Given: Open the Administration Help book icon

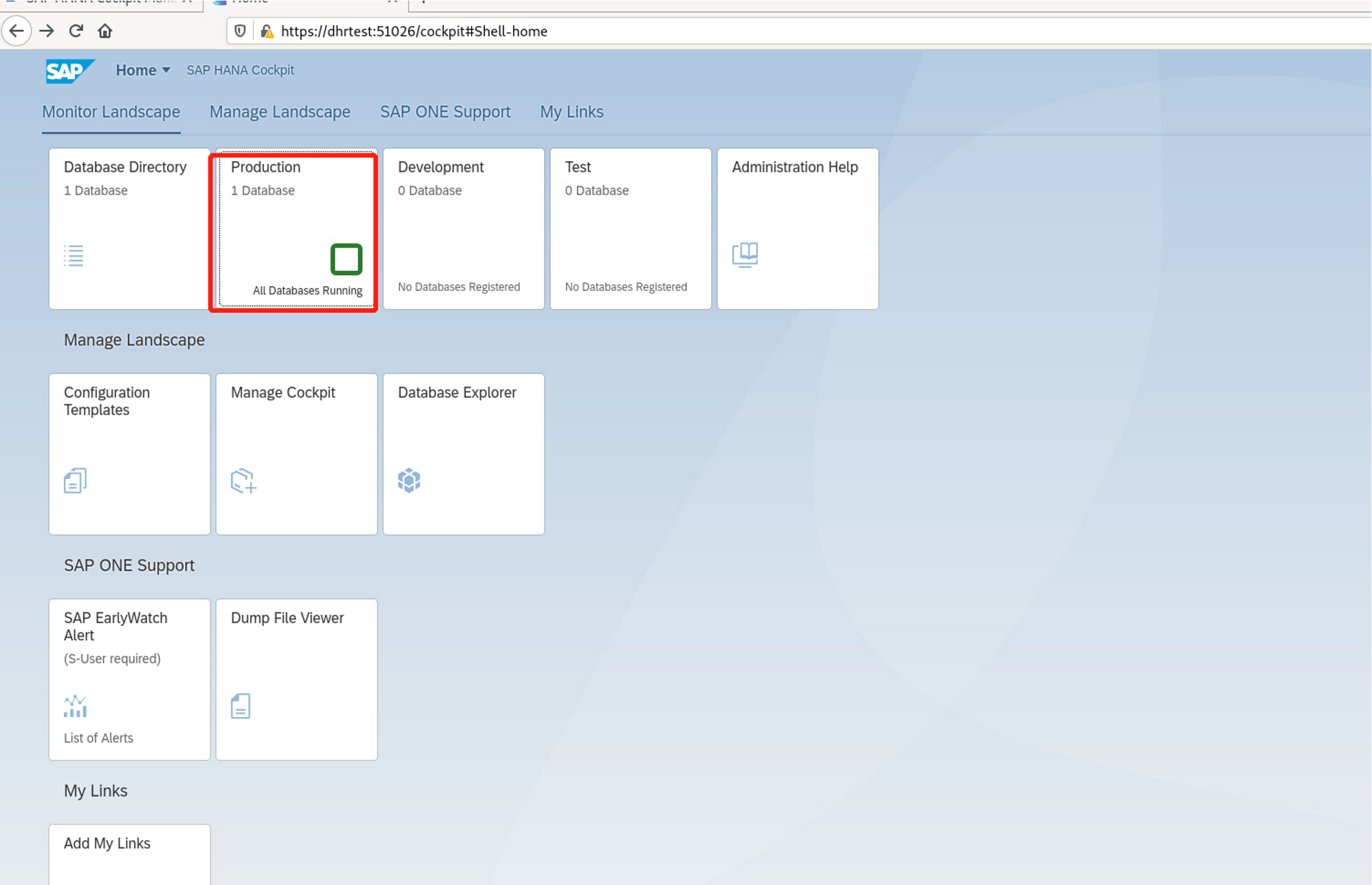Looking at the screenshot, I should click(x=744, y=254).
